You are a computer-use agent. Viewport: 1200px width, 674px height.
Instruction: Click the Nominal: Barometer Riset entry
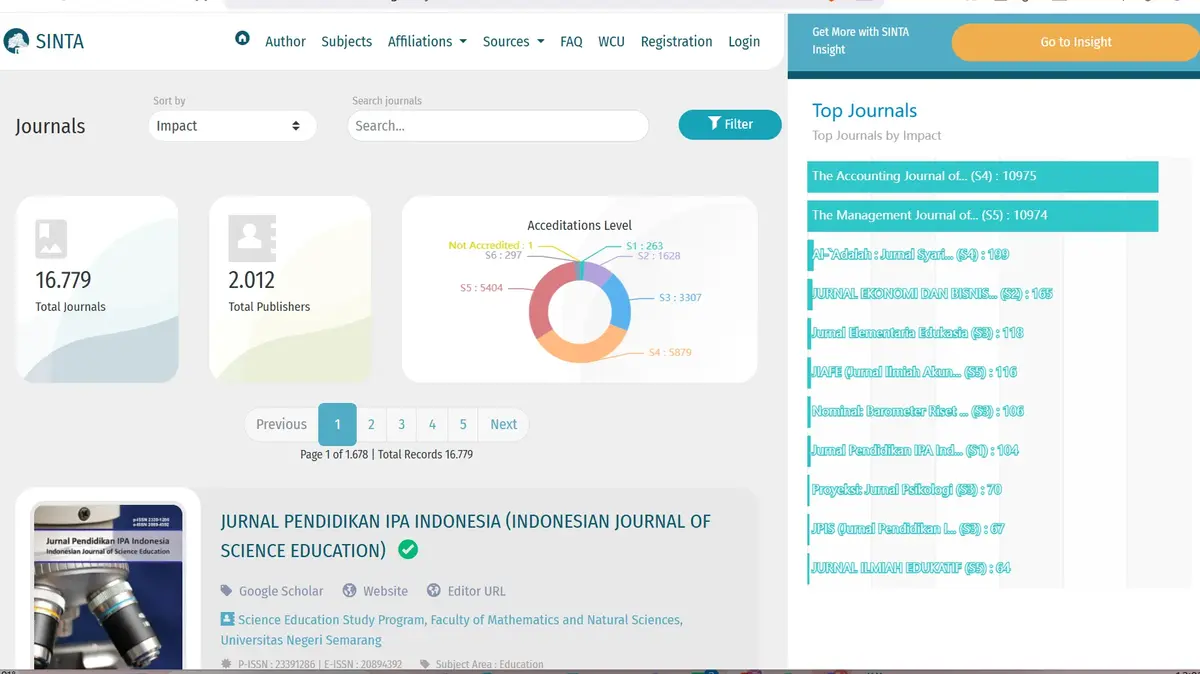point(916,411)
